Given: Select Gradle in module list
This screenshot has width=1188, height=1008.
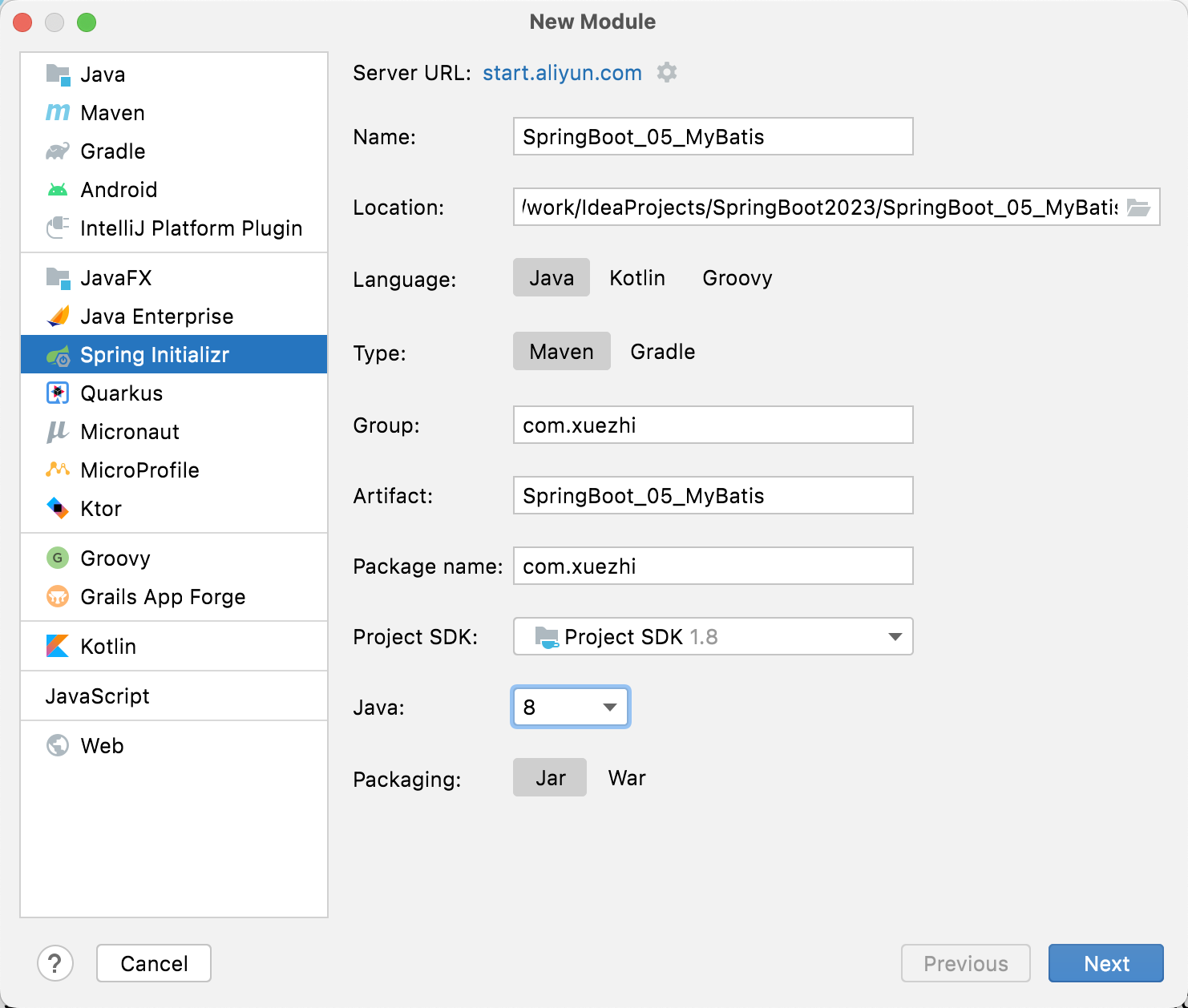Looking at the screenshot, I should pyautogui.click(x=174, y=151).
